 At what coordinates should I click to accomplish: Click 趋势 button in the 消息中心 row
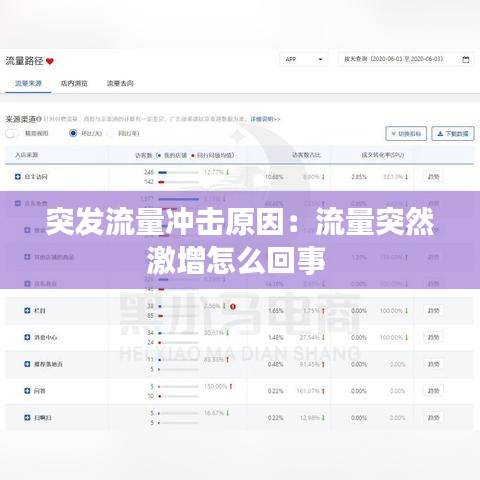pyautogui.click(x=433, y=337)
